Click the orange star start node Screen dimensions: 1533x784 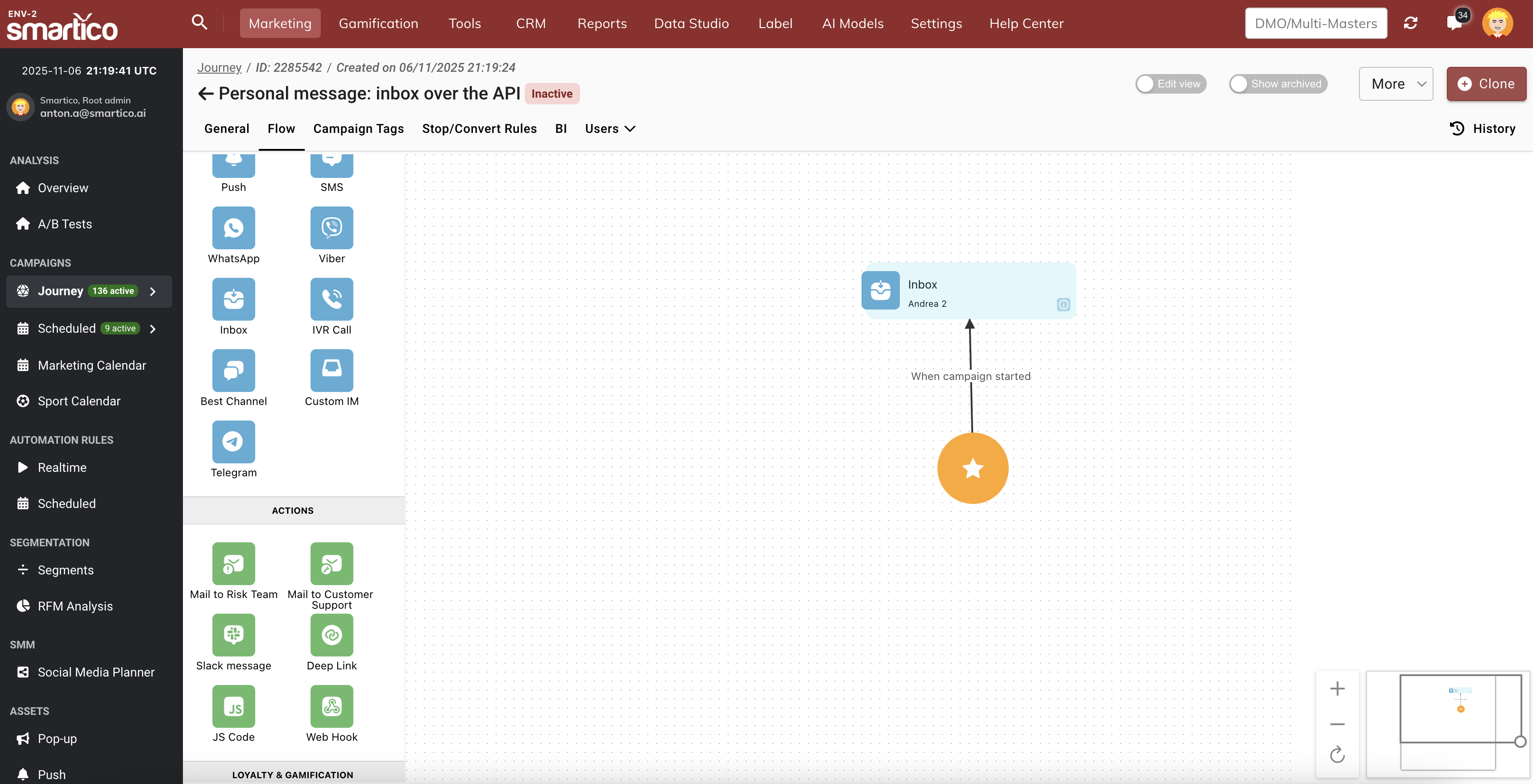pos(973,468)
